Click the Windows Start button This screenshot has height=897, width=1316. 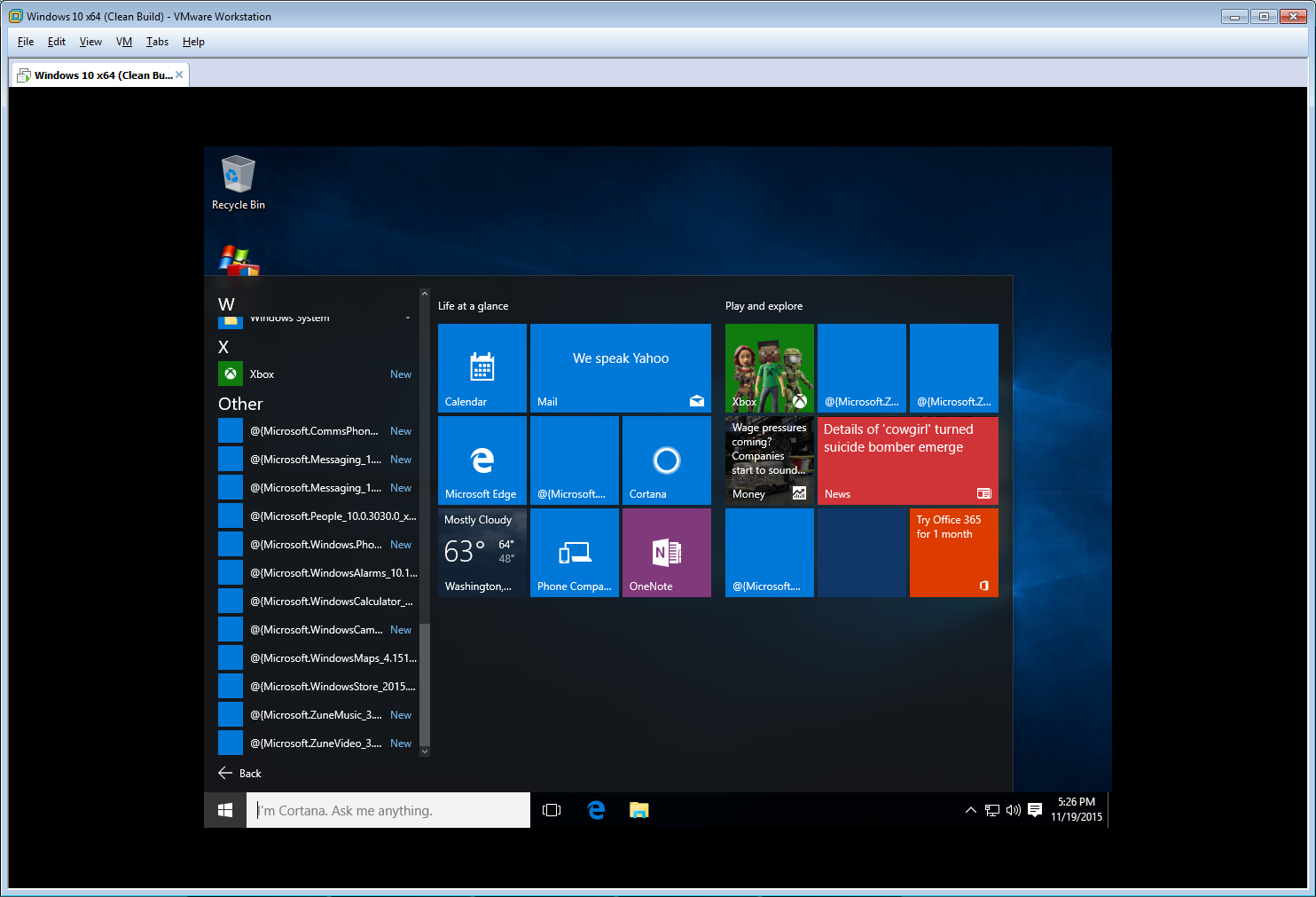tap(225, 810)
